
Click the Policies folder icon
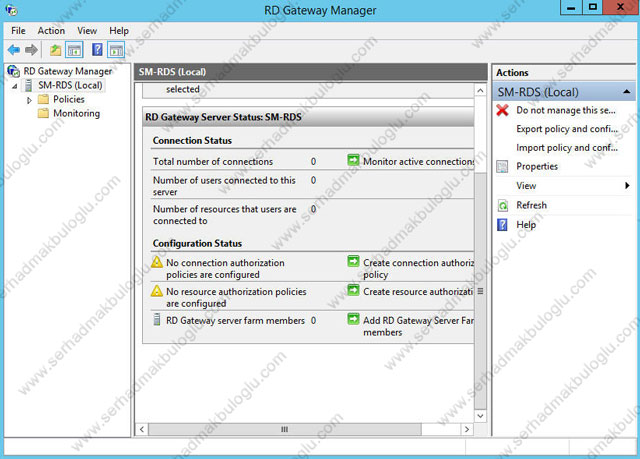(x=43, y=99)
